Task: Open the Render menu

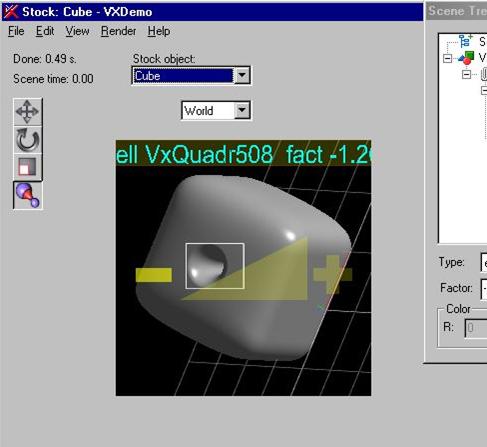Action: (118, 31)
